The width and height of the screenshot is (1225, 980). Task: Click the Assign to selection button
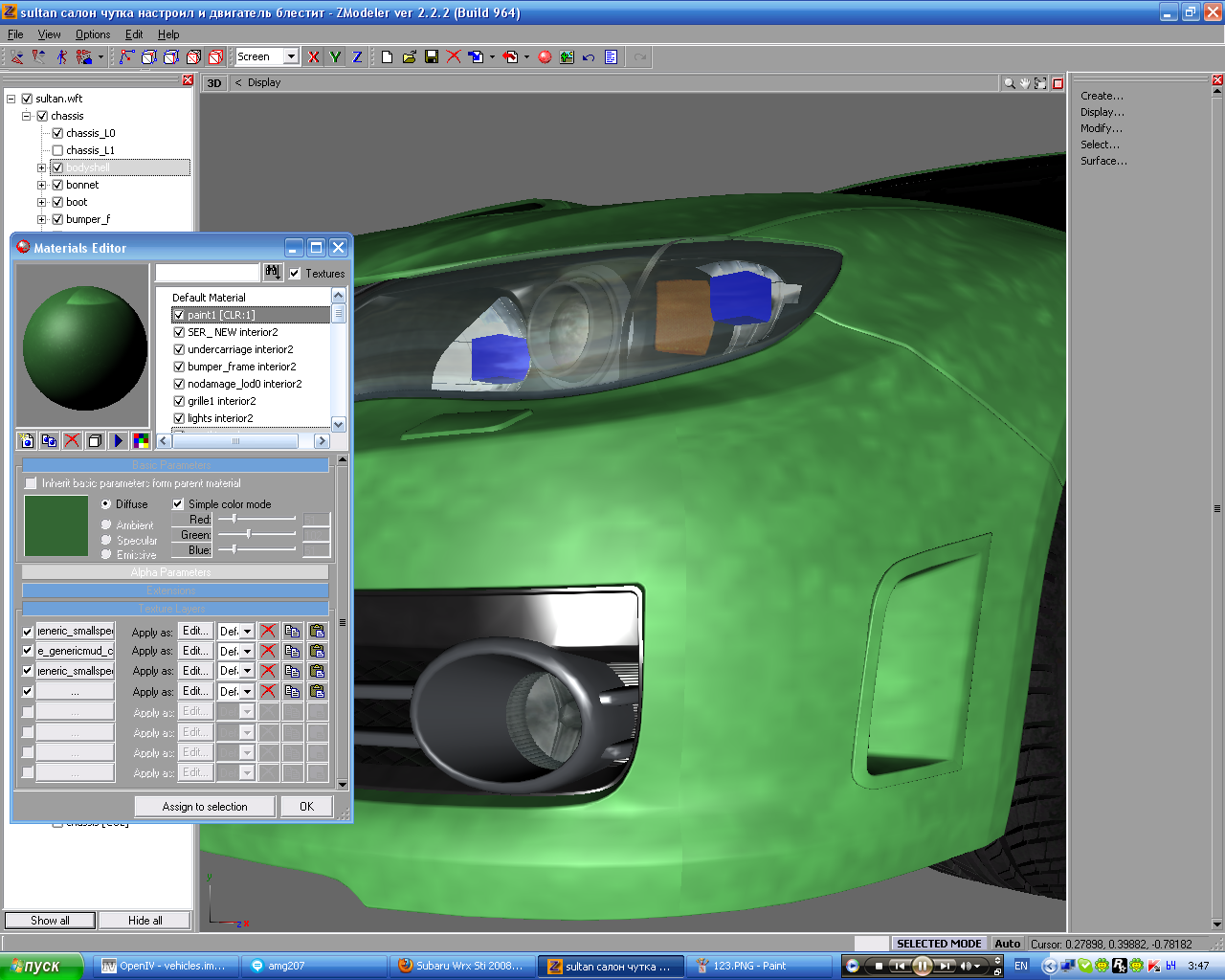205,807
